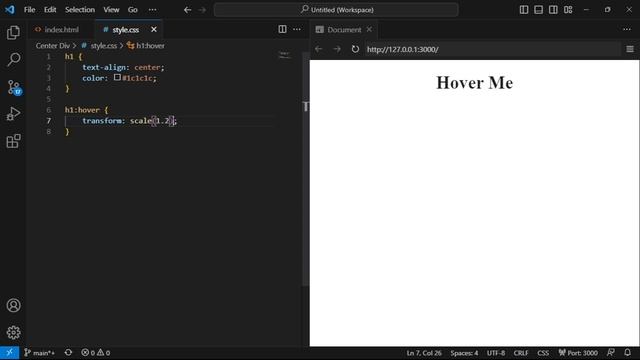Open the File menu

(x=29, y=9)
